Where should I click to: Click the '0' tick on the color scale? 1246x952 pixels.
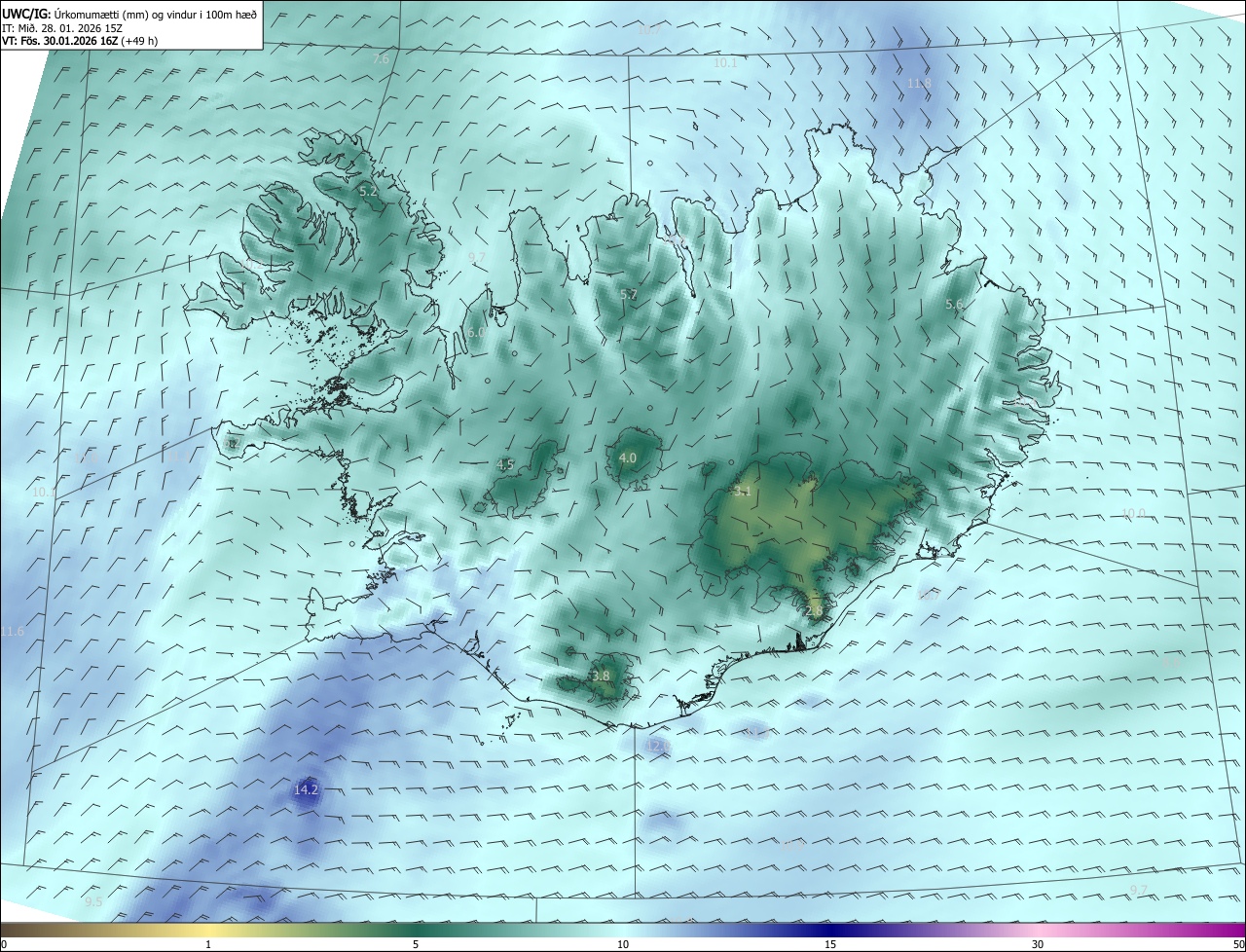pos(4,944)
